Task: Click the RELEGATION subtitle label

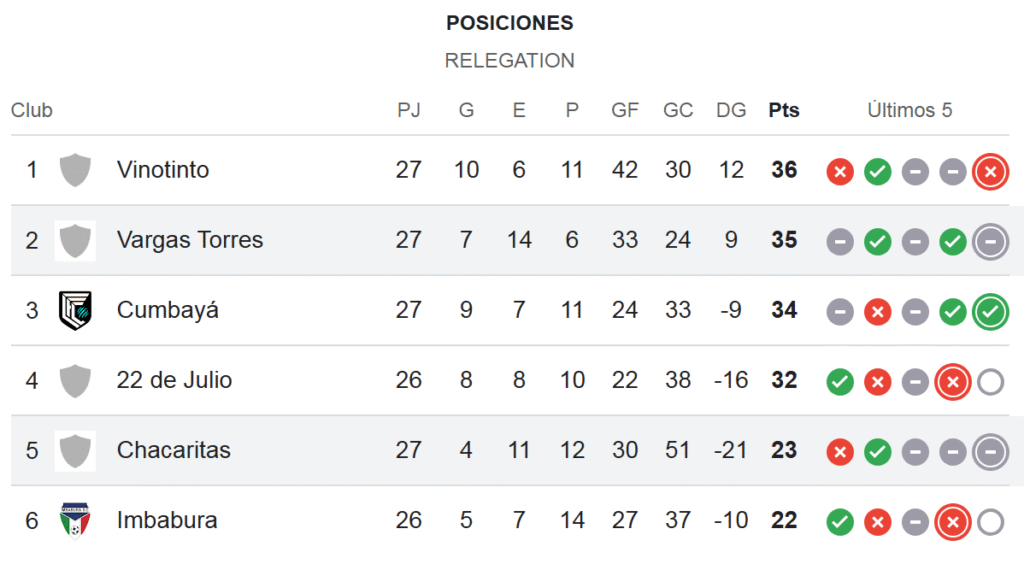Action: pyautogui.click(x=509, y=61)
